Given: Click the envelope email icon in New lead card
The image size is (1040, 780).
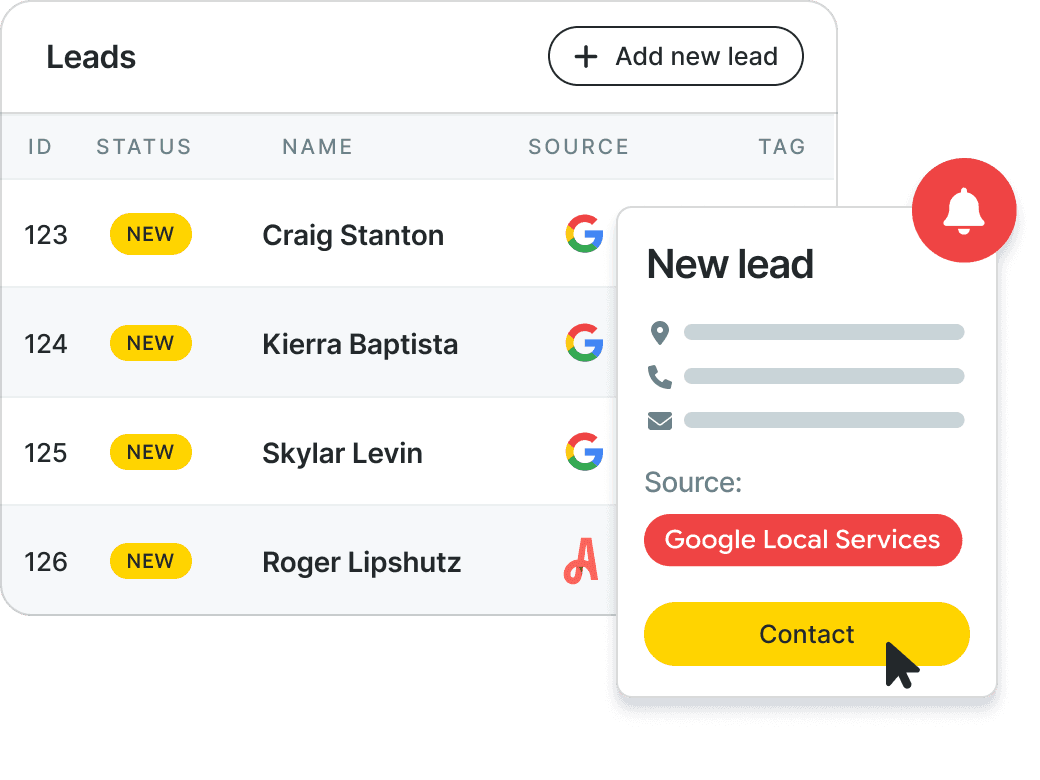Looking at the screenshot, I should coord(659,421).
